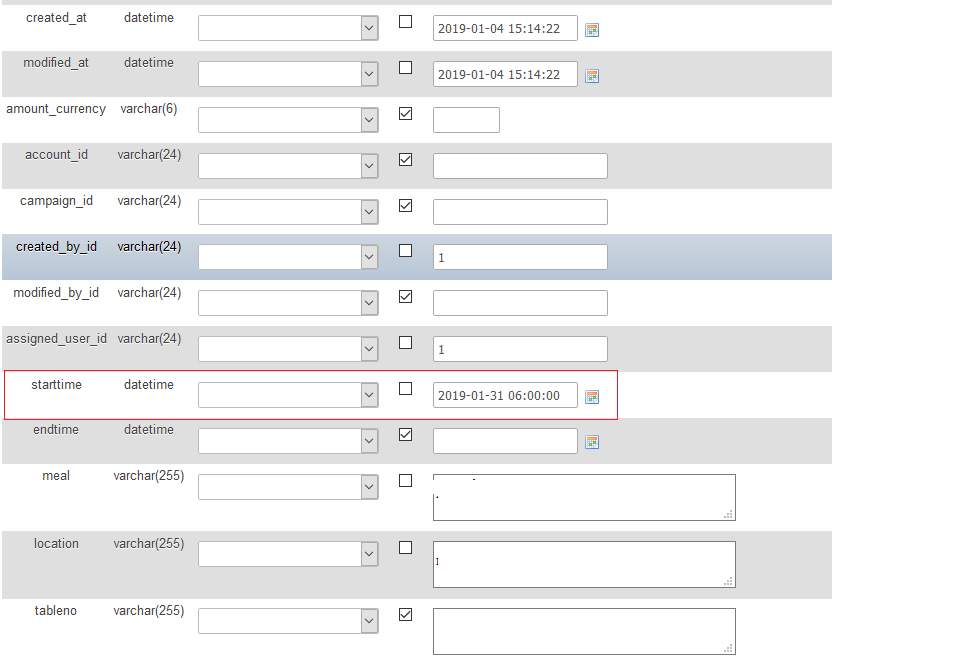Click into the meal text area
960x659 pixels.
pyautogui.click(x=584, y=497)
